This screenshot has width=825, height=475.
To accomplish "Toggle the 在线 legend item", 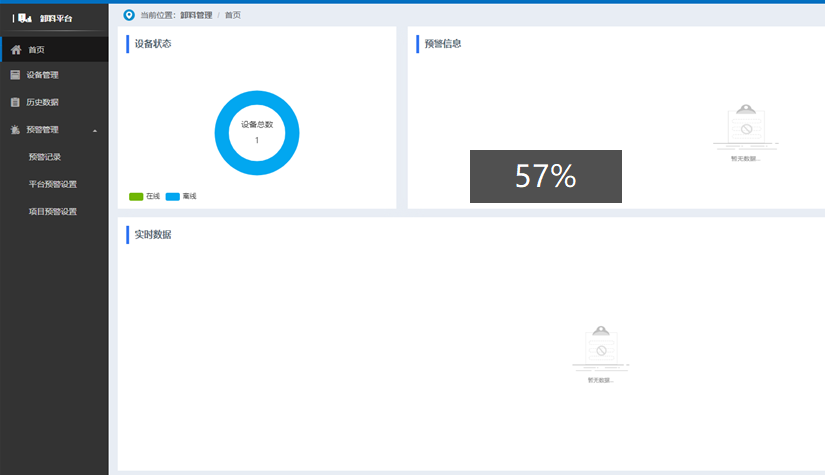I will click(x=145, y=196).
